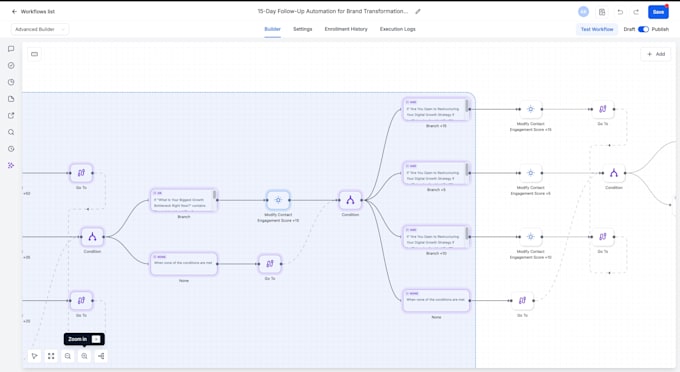The width and height of the screenshot is (680, 372).
Task: Edit workflow name with pencil icon
Action: point(418,12)
